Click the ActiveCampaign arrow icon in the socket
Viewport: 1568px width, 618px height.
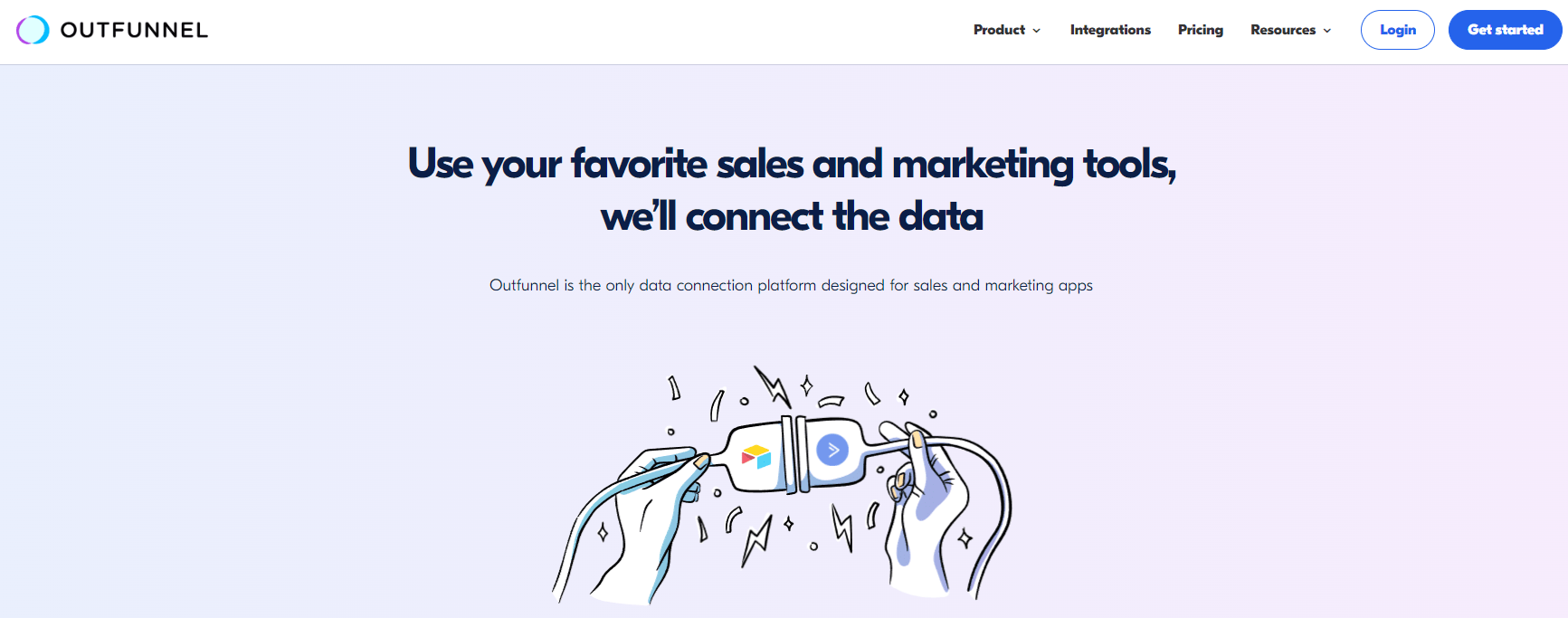832,449
